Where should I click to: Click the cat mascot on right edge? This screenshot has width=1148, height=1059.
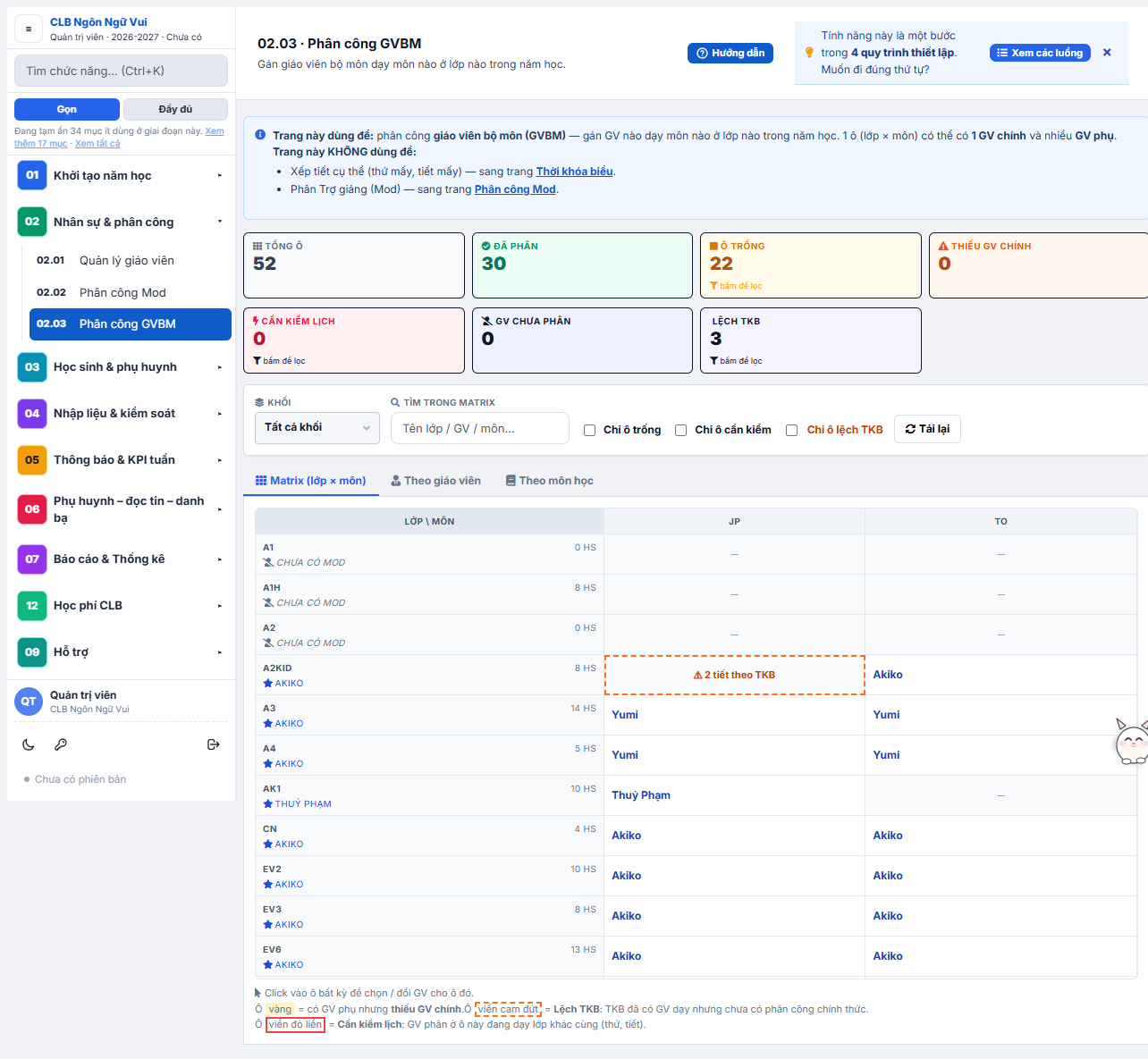[x=1132, y=741]
